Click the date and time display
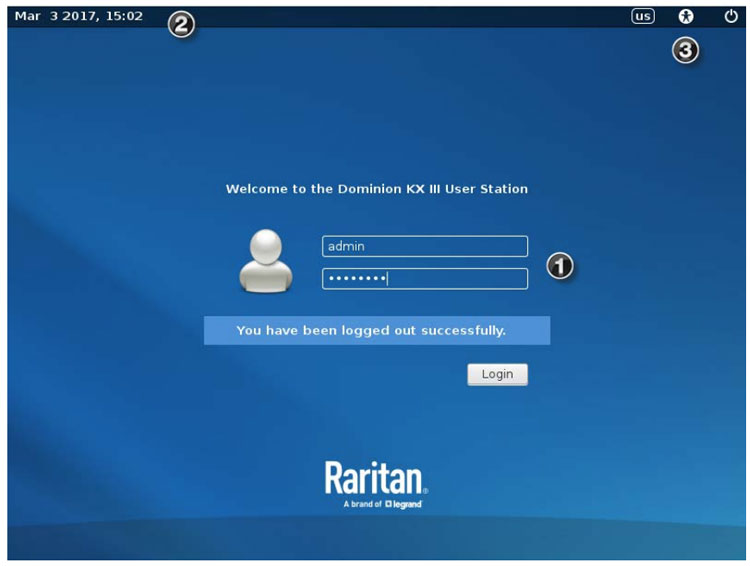The image size is (750, 566). pyautogui.click(x=78, y=16)
